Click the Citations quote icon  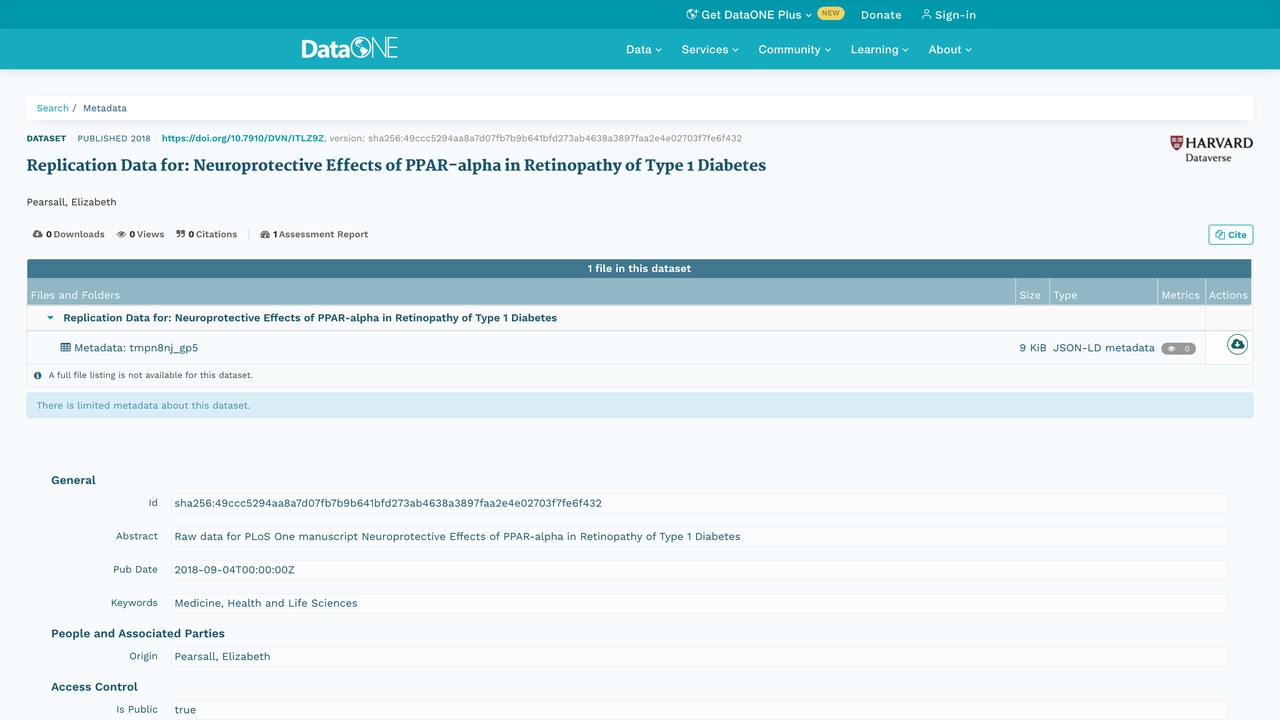[x=181, y=234]
